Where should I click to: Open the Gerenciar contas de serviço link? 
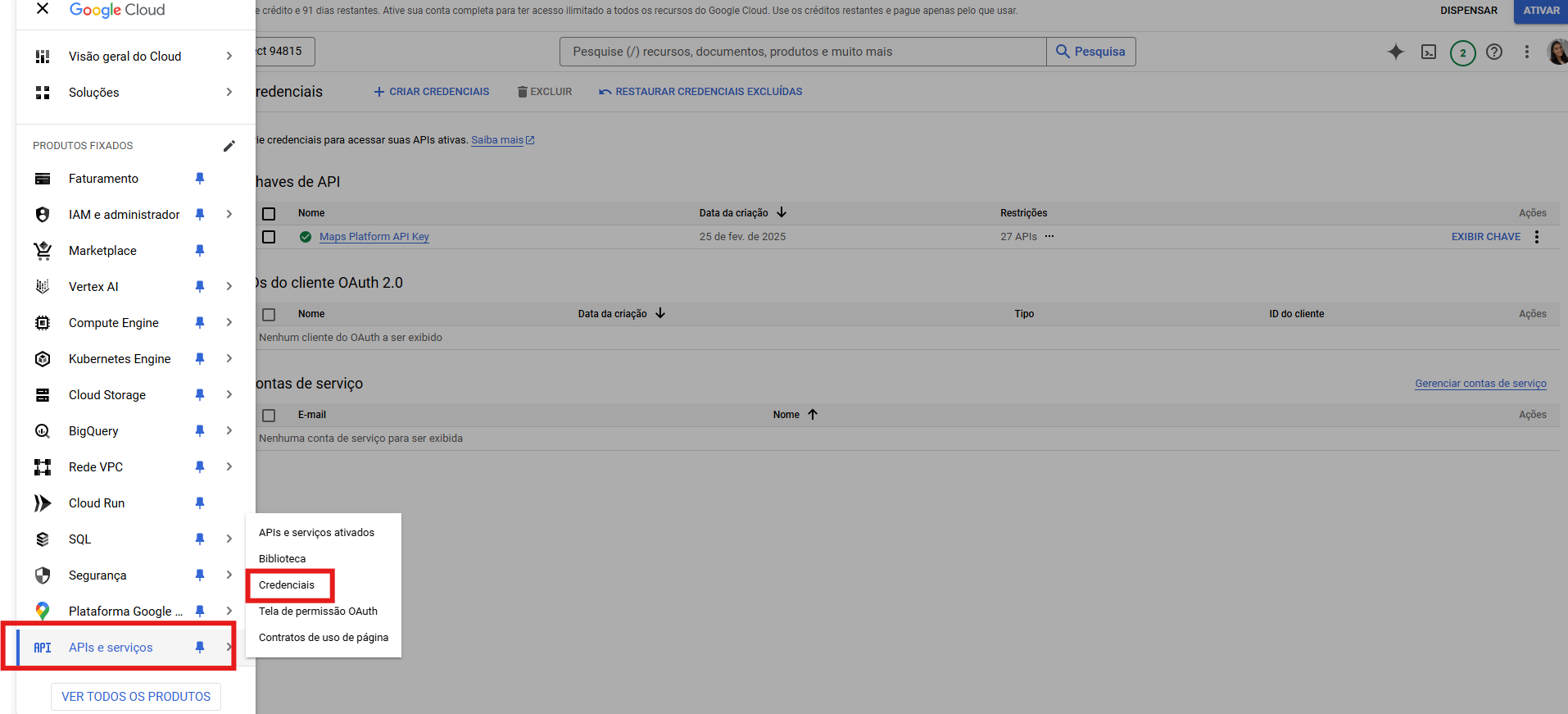point(1480,384)
